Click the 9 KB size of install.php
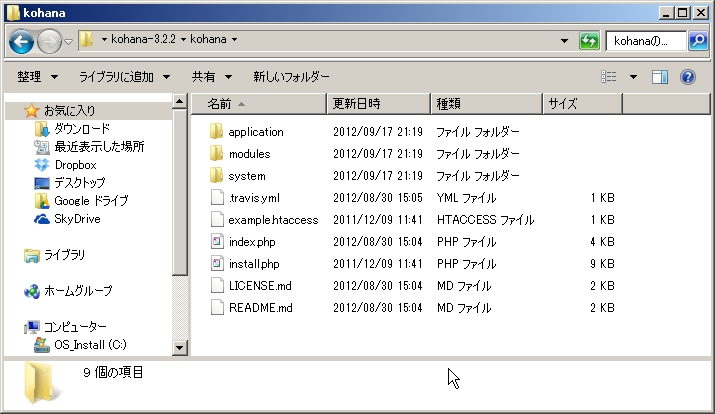 click(602, 264)
